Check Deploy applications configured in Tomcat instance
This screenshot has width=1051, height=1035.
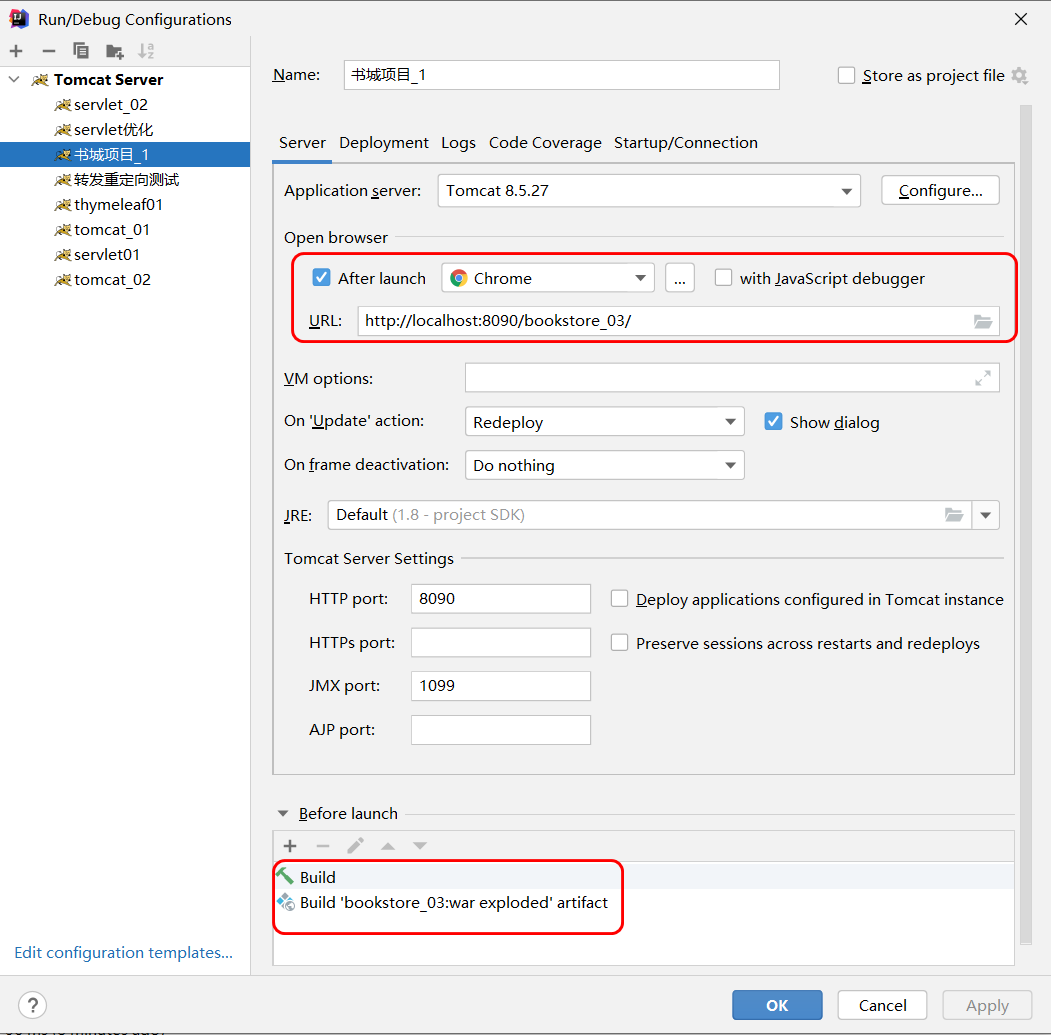point(619,599)
